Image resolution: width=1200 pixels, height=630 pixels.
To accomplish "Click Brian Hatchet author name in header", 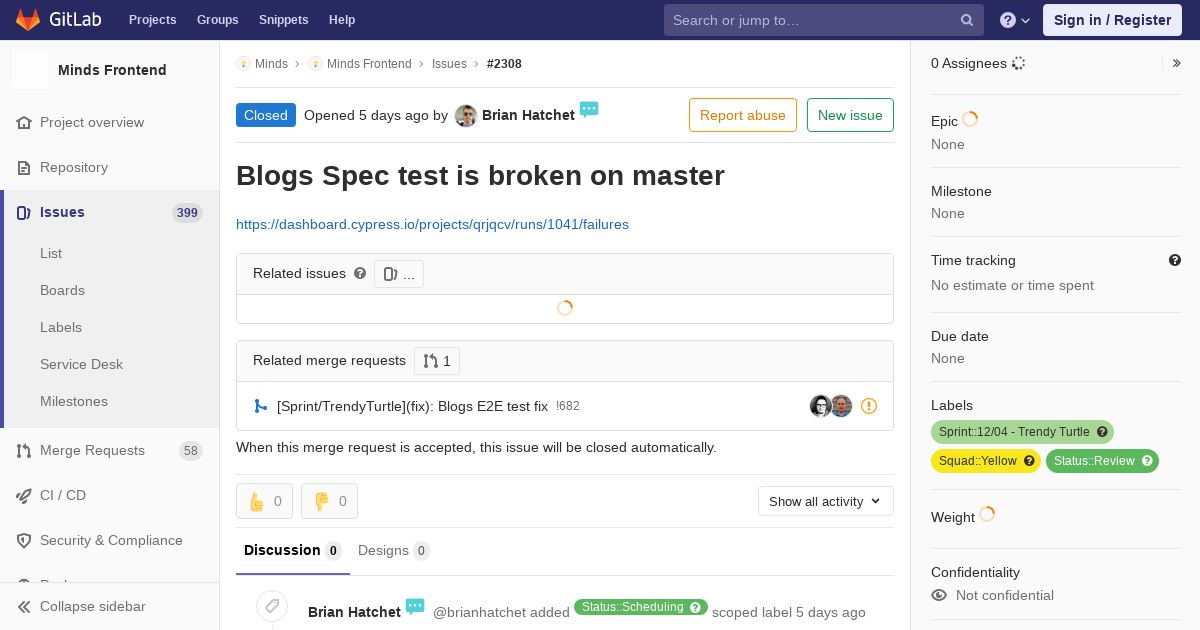I will [528, 115].
